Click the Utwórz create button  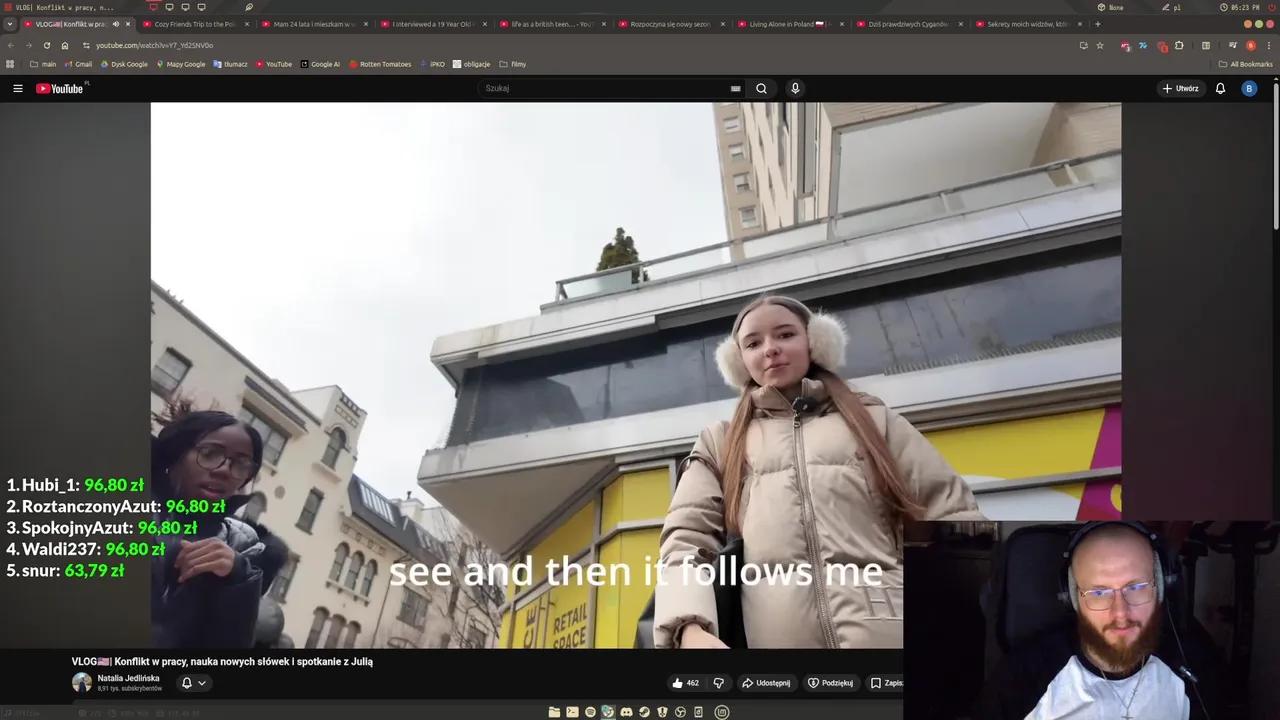point(1180,88)
